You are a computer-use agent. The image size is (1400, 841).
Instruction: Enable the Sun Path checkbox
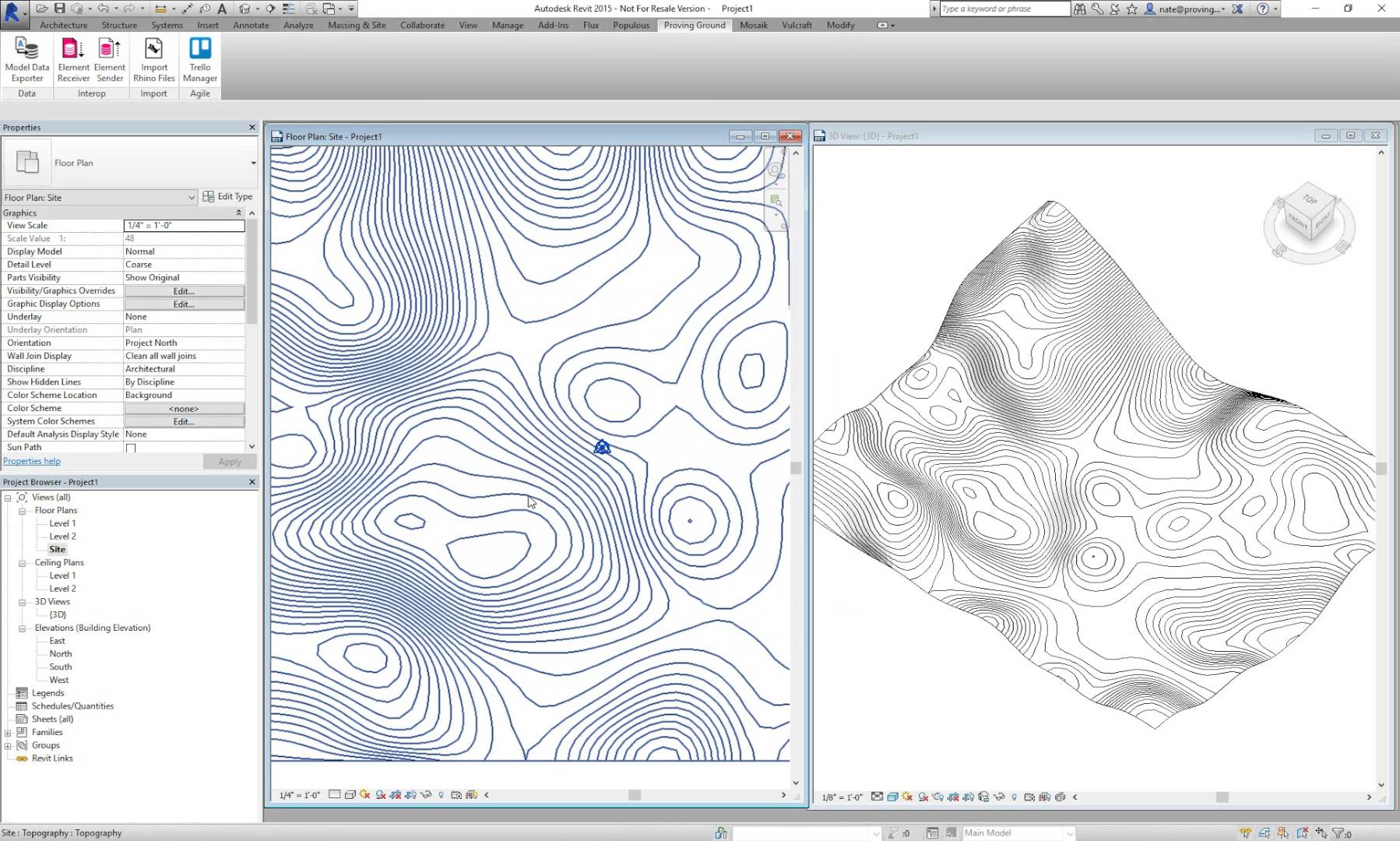(131, 449)
